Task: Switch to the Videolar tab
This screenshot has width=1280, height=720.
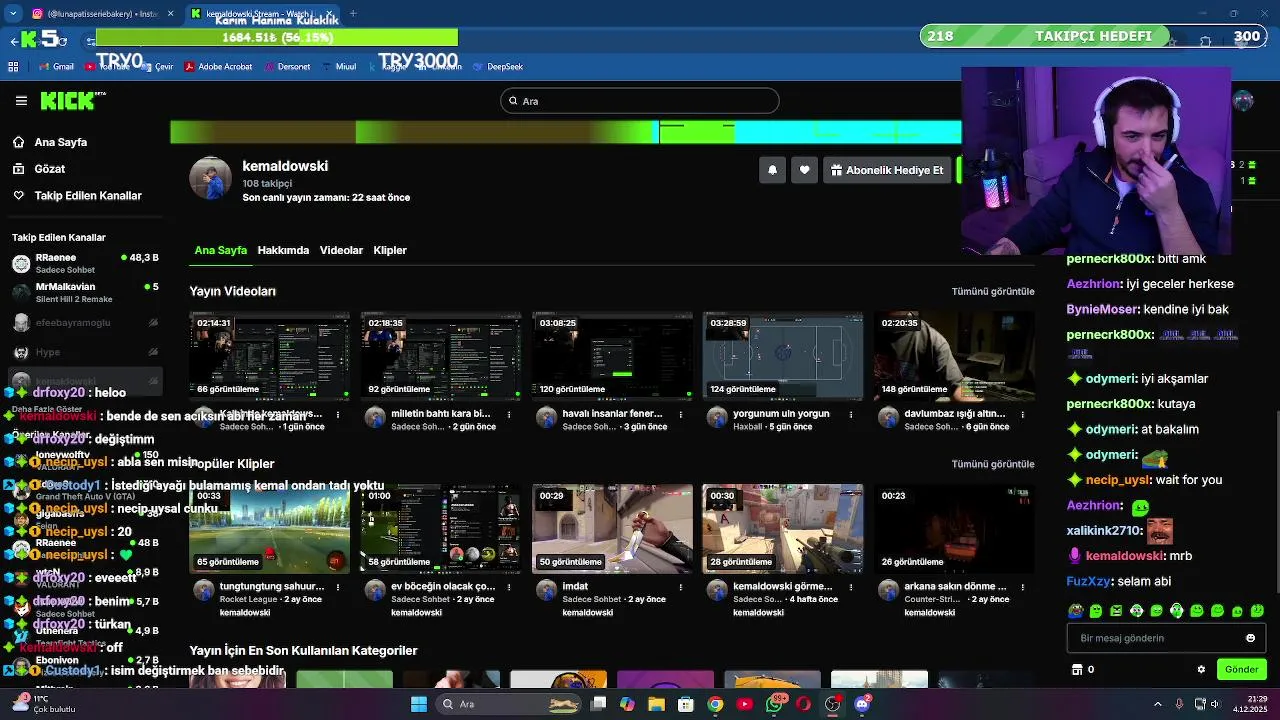Action: (x=341, y=250)
